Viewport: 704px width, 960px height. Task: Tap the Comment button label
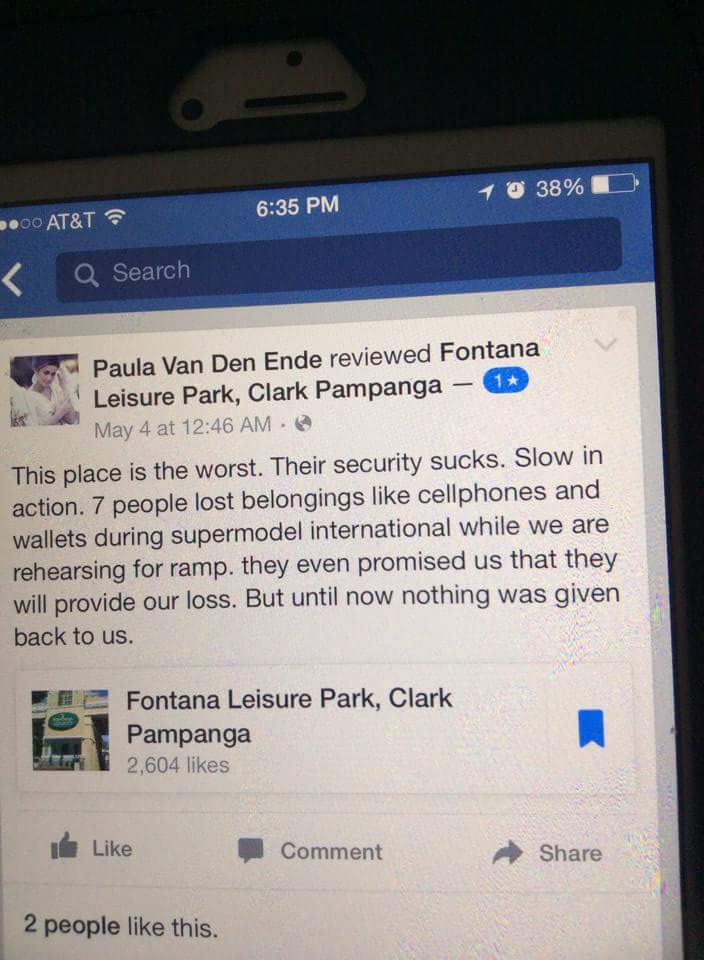(x=331, y=851)
